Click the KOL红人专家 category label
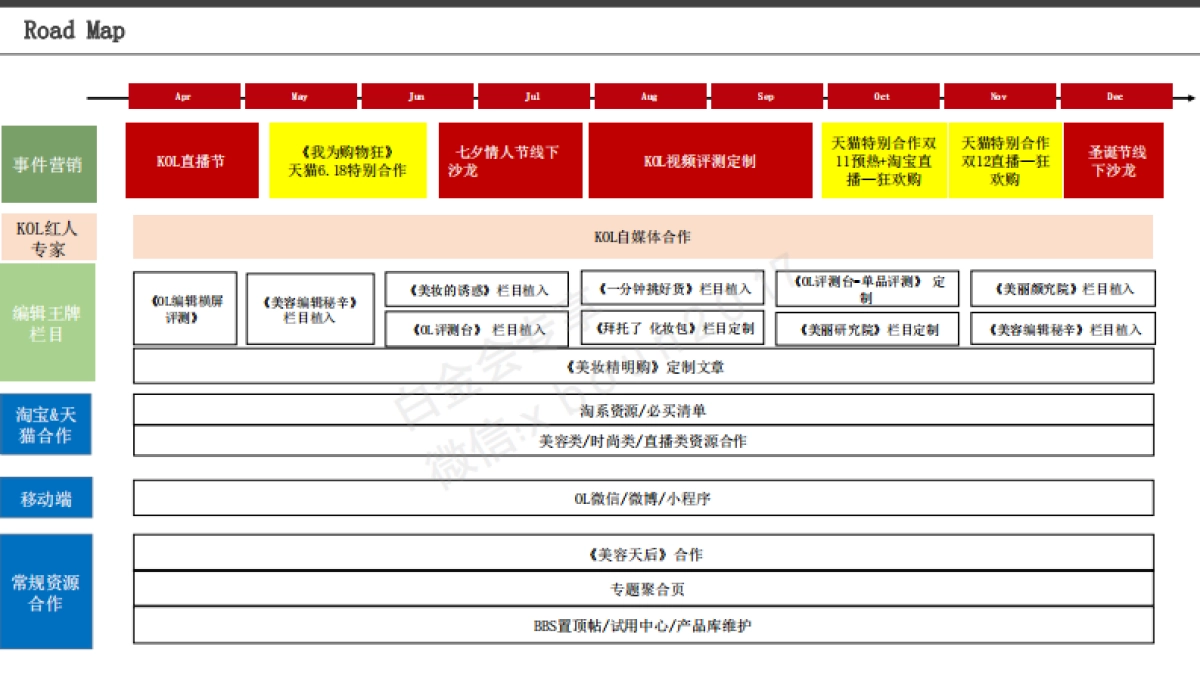1200x675 pixels. coord(48,238)
